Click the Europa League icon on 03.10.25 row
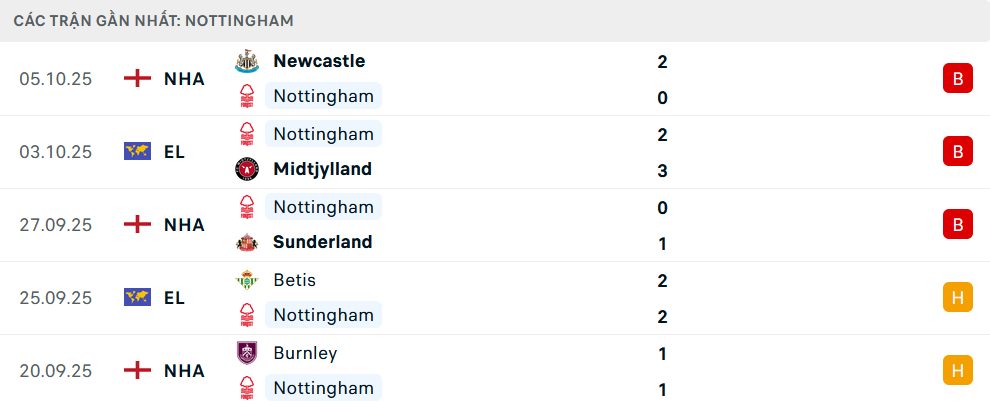This screenshot has height=405, width=990. click(x=137, y=152)
